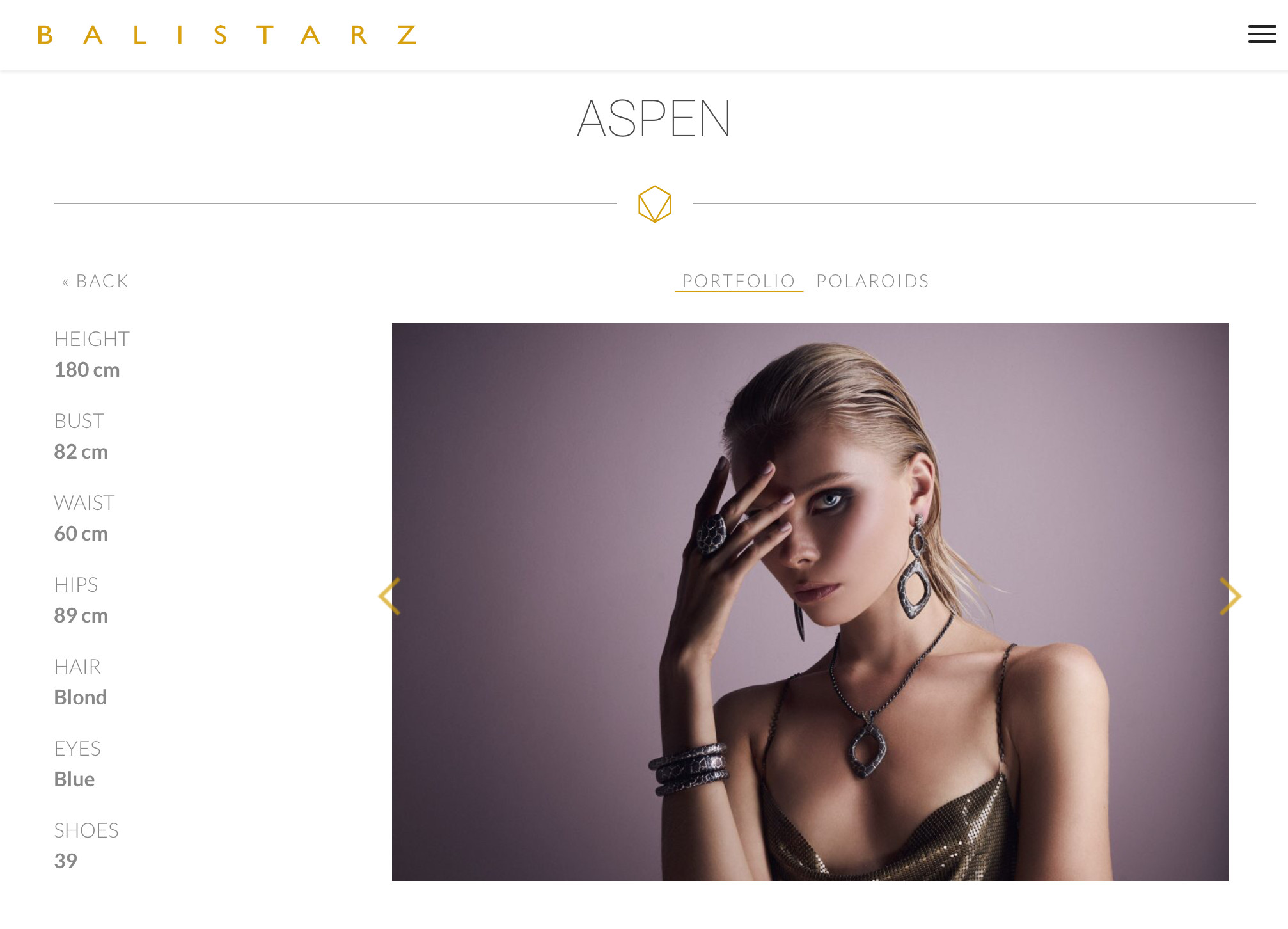
Task: Go back via the « BACK link
Action: click(95, 281)
